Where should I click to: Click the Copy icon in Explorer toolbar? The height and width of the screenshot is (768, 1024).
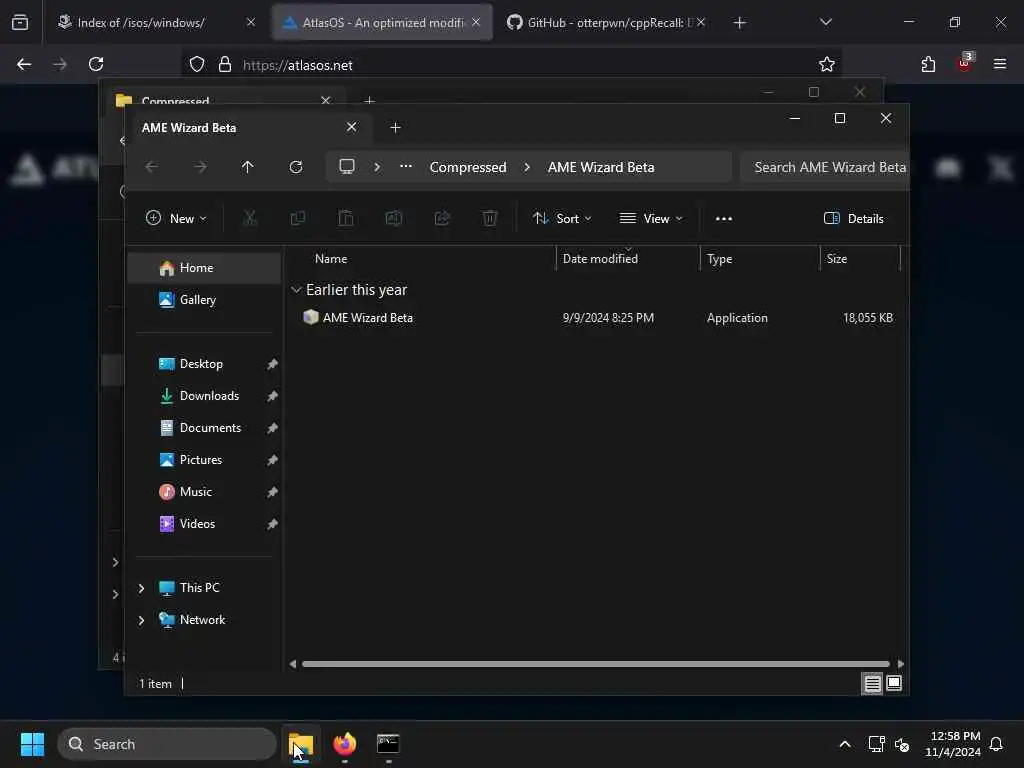tap(298, 218)
